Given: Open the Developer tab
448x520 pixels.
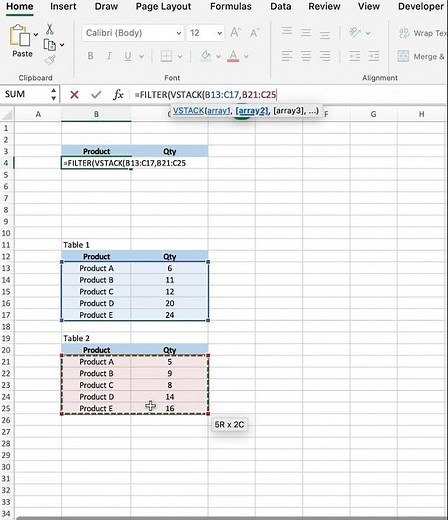Looking at the screenshot, I should point(421,6).
